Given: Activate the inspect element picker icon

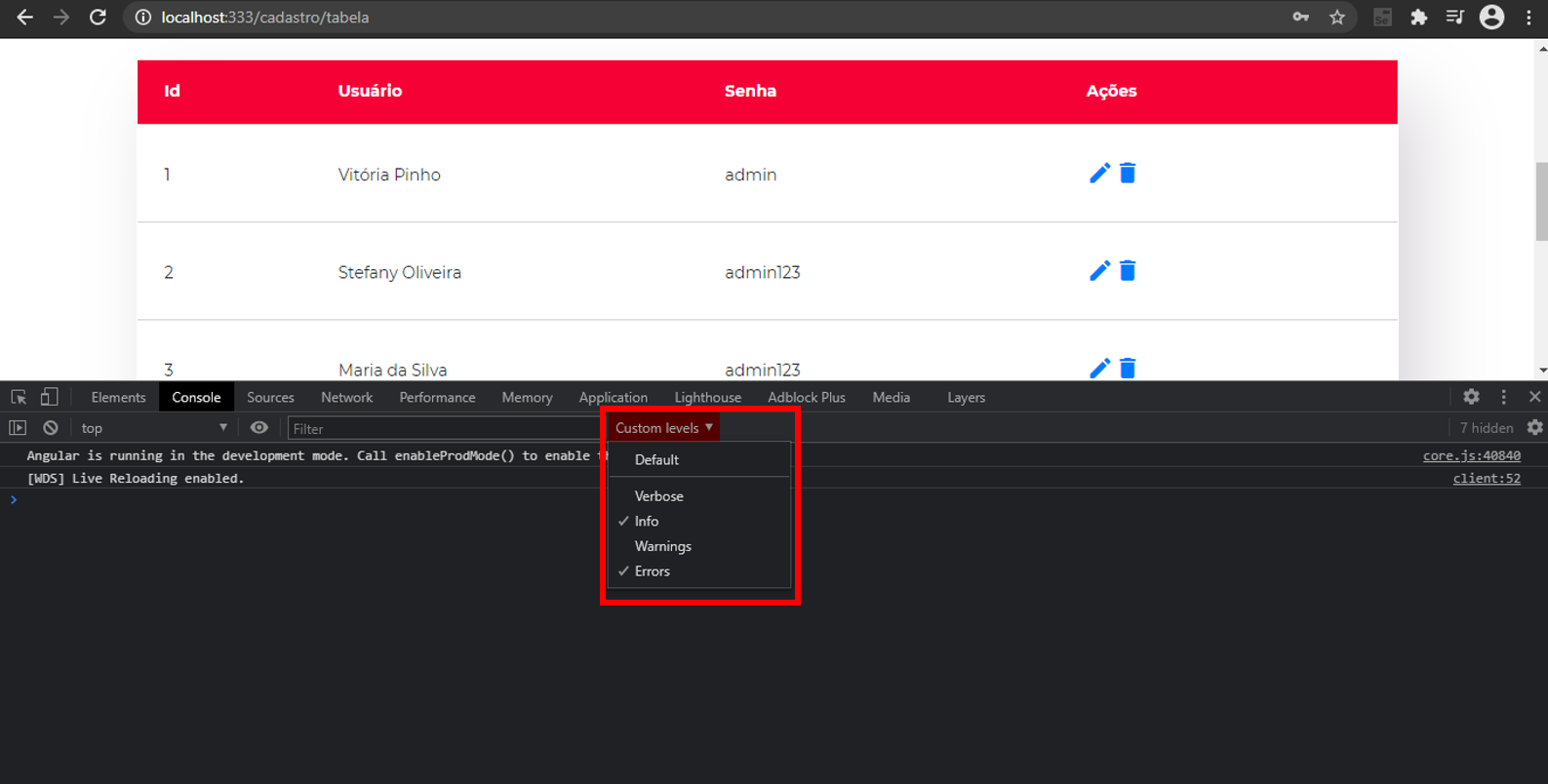Looking at the screenshot, I should (x=19, y=397).
